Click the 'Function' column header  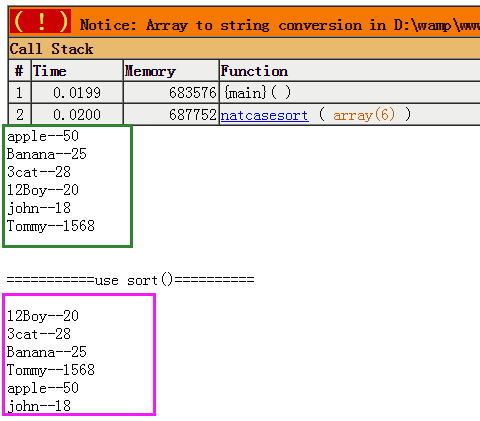click(x=350, y=71)
